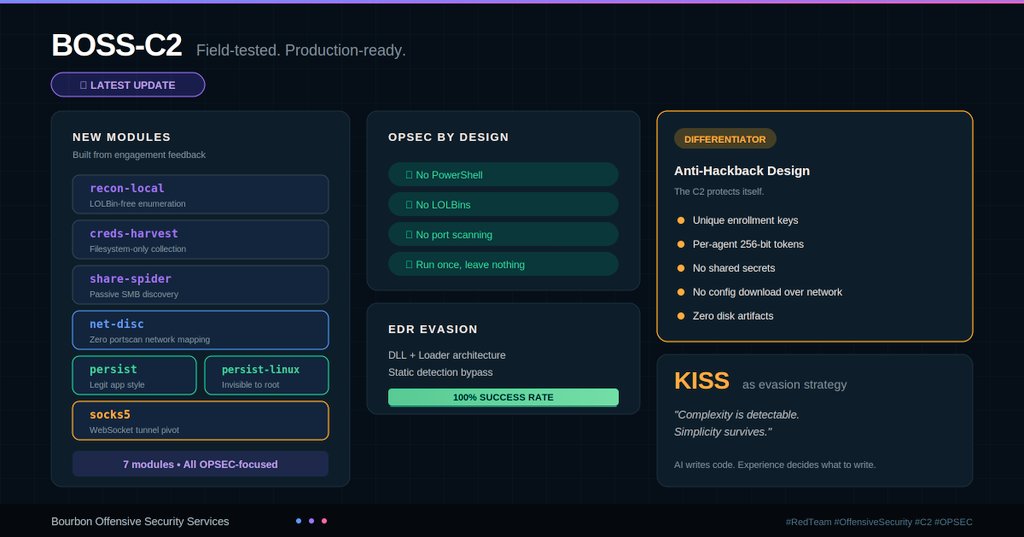Viewport: 1024px width, 537px height.
Task: Click Bourbon Offensive Security Services footer text
Action: pos(140,521)
